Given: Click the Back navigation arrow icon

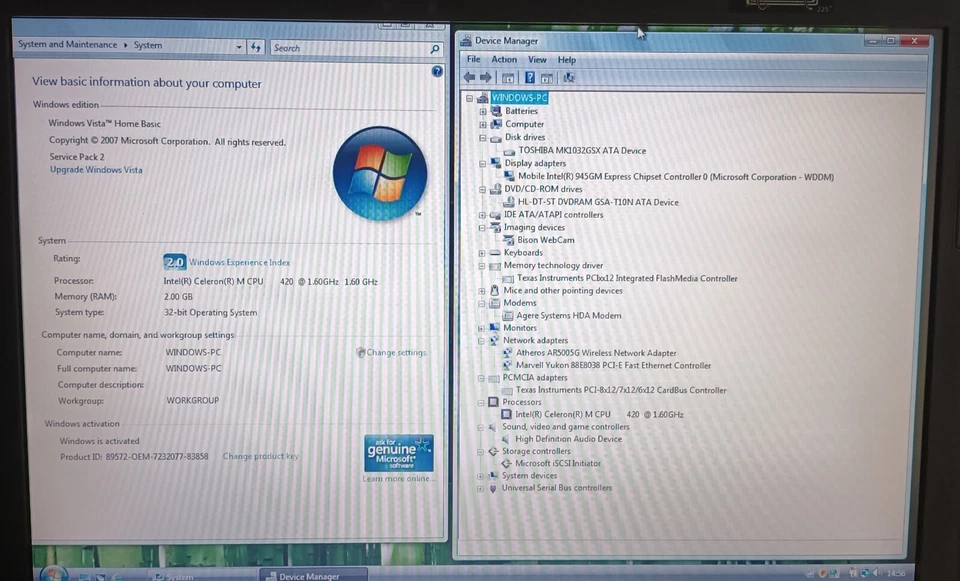Looking at the screenshot, I should click(x=471, y=77).
